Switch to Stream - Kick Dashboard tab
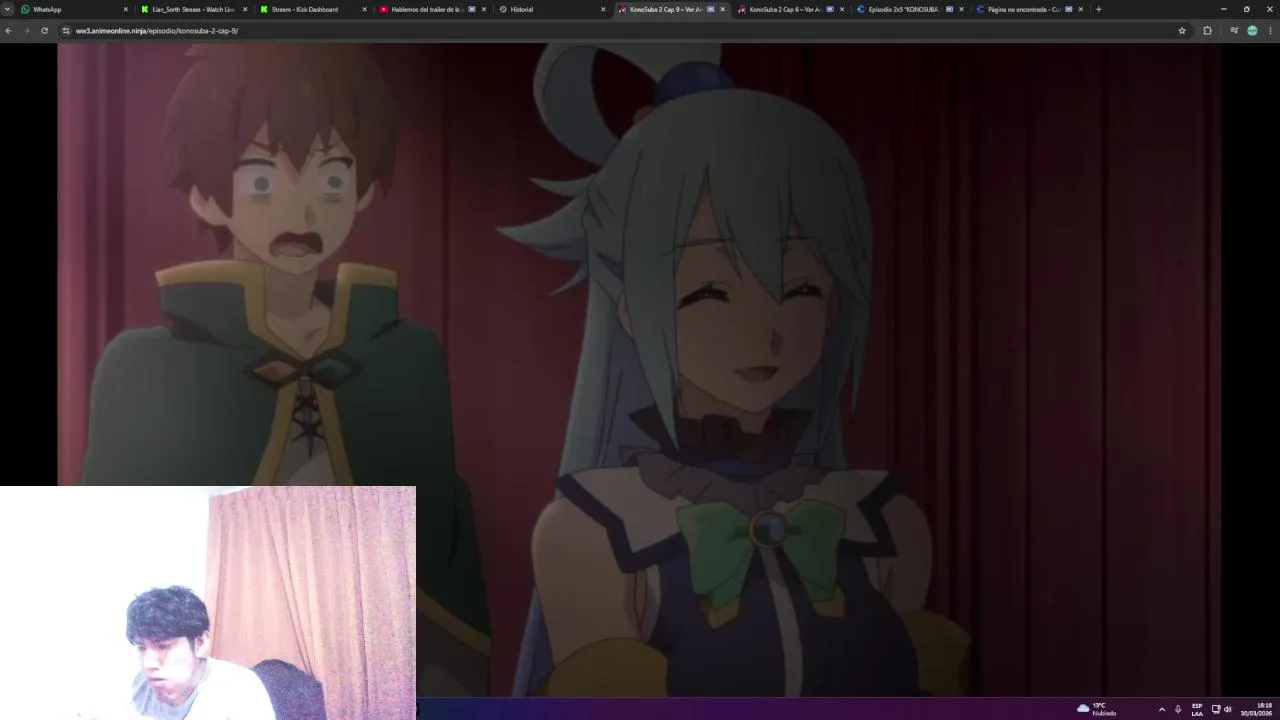Viewport: 1280px width, 720px height. click(312, 9)
